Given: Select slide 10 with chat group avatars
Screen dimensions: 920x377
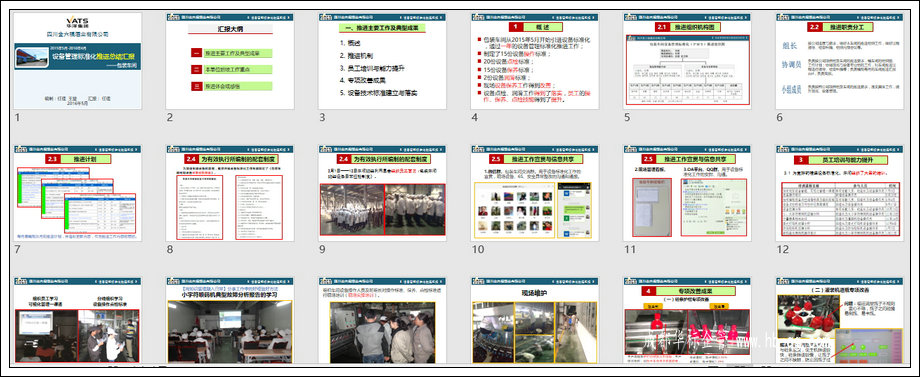Looking at the screenshot, I should pyautogui.click(x=535, y=193).
